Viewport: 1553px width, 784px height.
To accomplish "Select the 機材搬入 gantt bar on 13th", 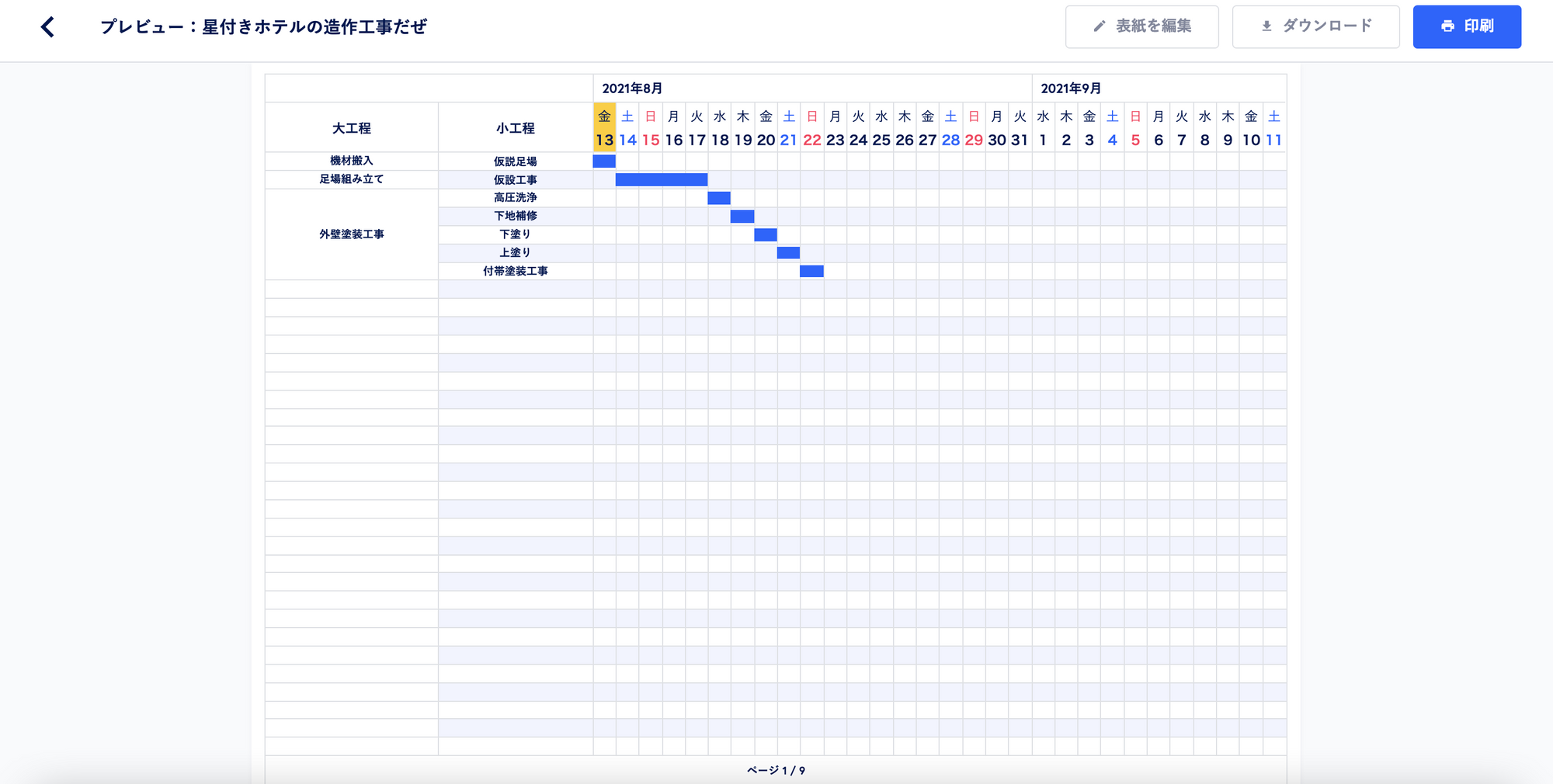I will click(x=604, y=161).
